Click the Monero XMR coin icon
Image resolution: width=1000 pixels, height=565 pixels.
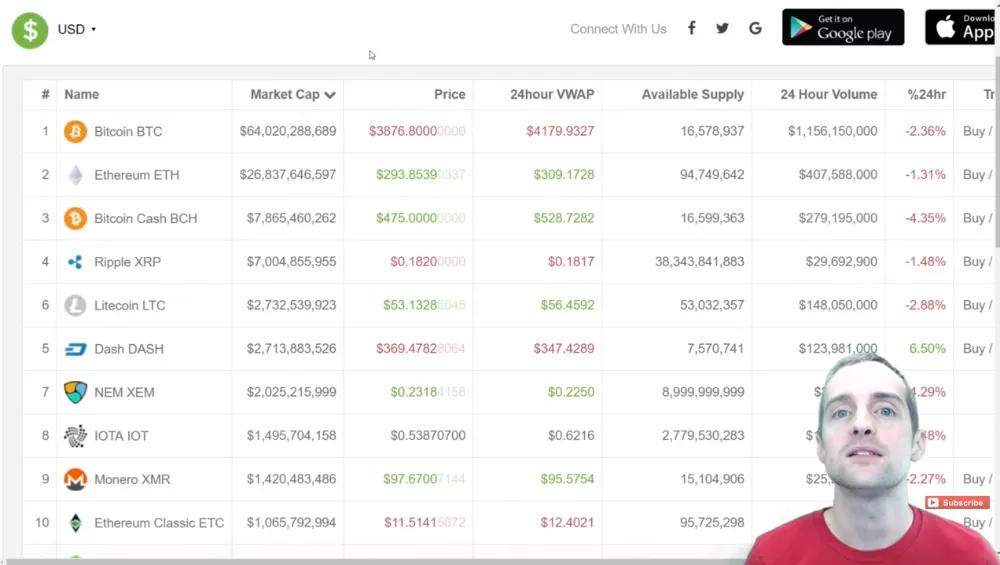coord(75,479)
